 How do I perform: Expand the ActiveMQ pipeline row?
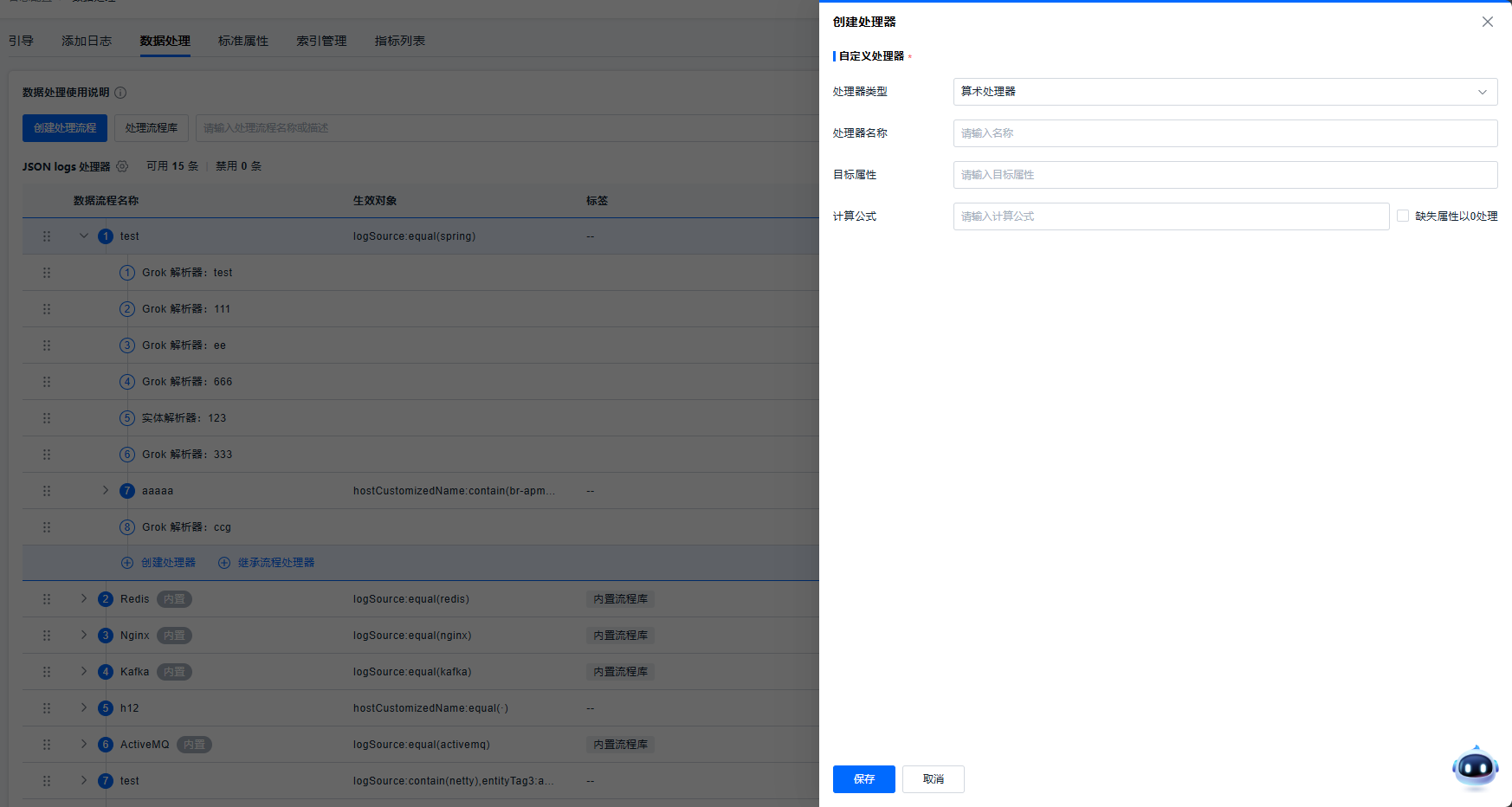(x=84, y=745)
